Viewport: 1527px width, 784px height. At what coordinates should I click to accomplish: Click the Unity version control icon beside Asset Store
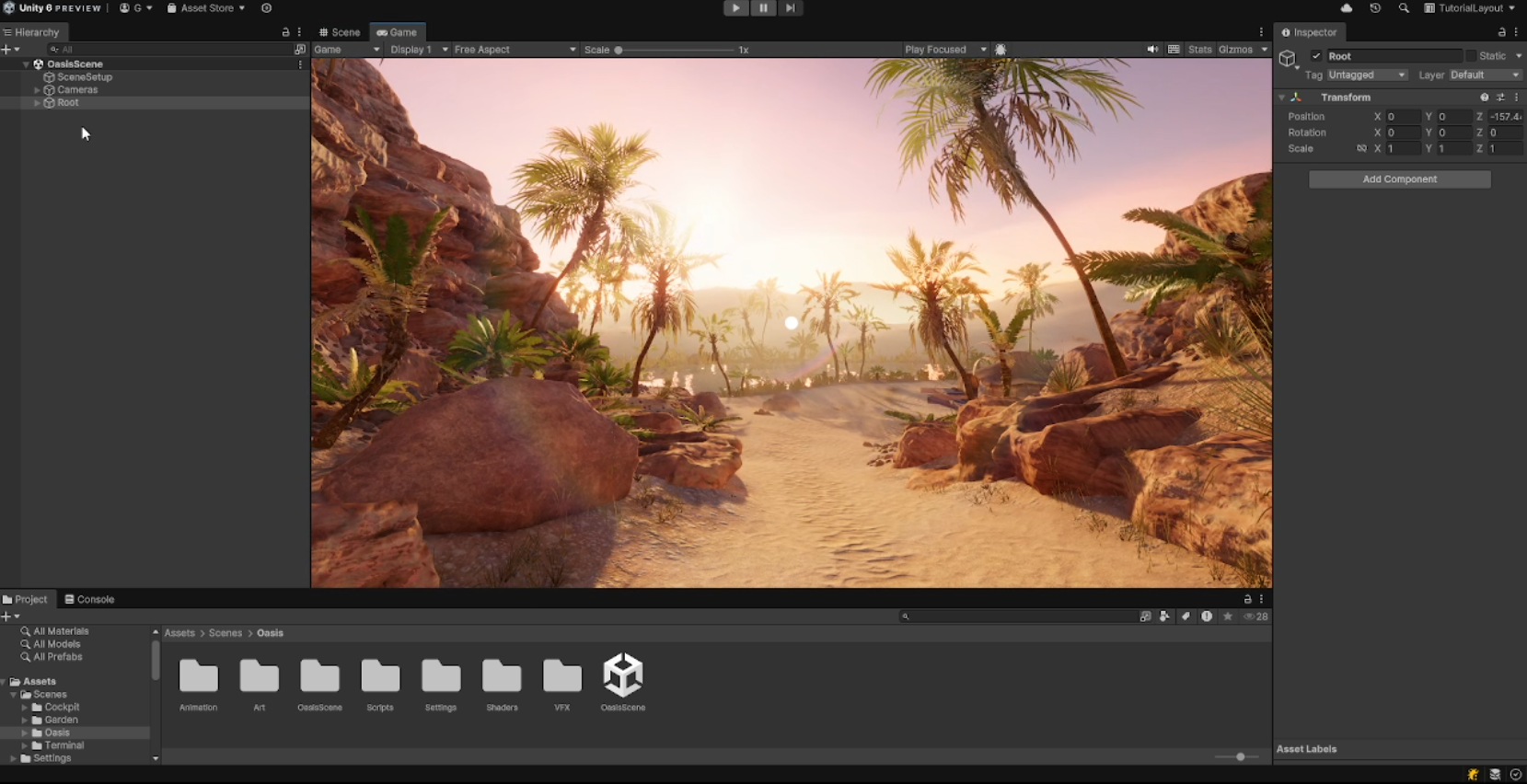tap(266, 8)
